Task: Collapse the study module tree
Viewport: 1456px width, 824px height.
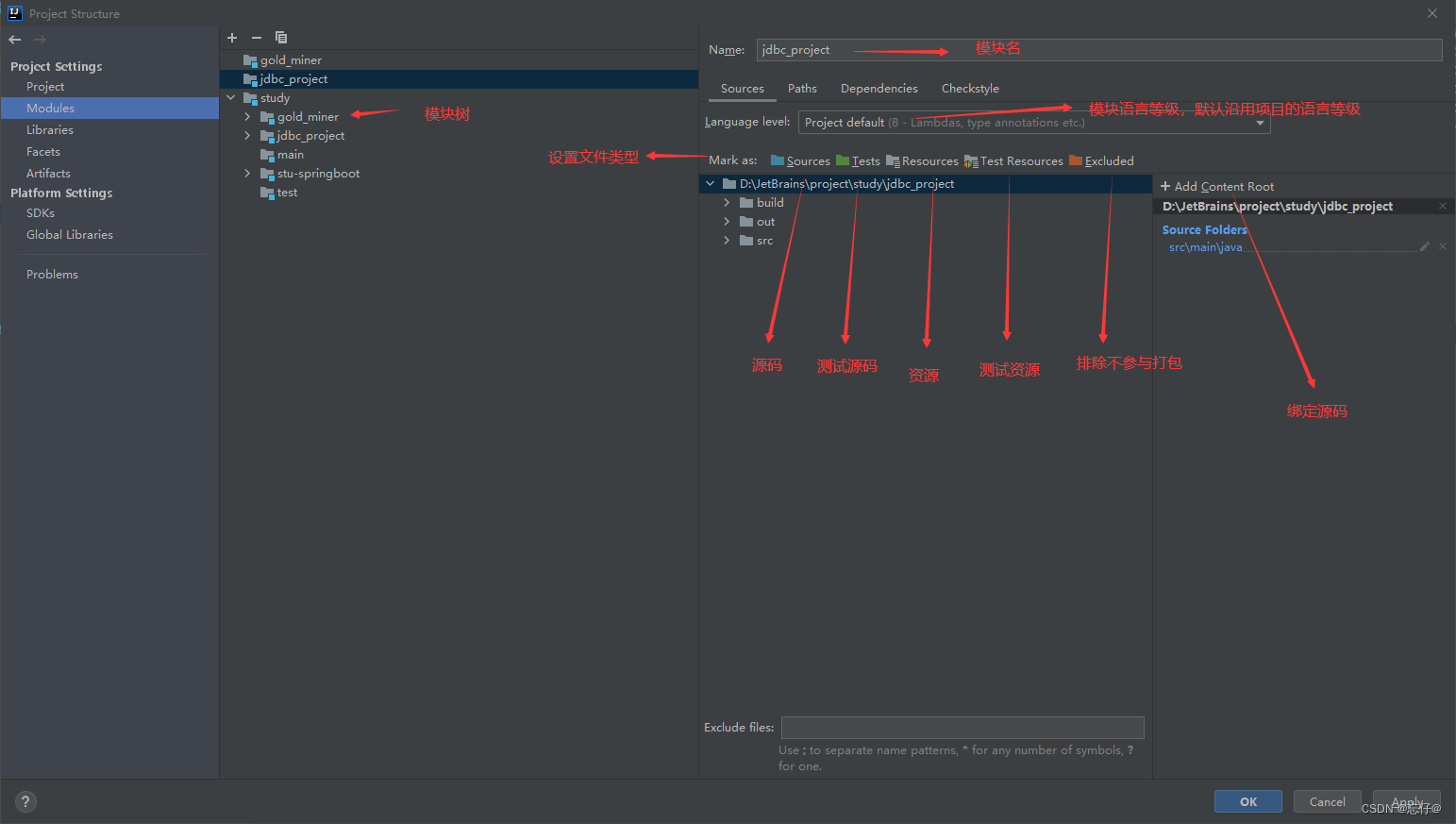Action: 231,97
